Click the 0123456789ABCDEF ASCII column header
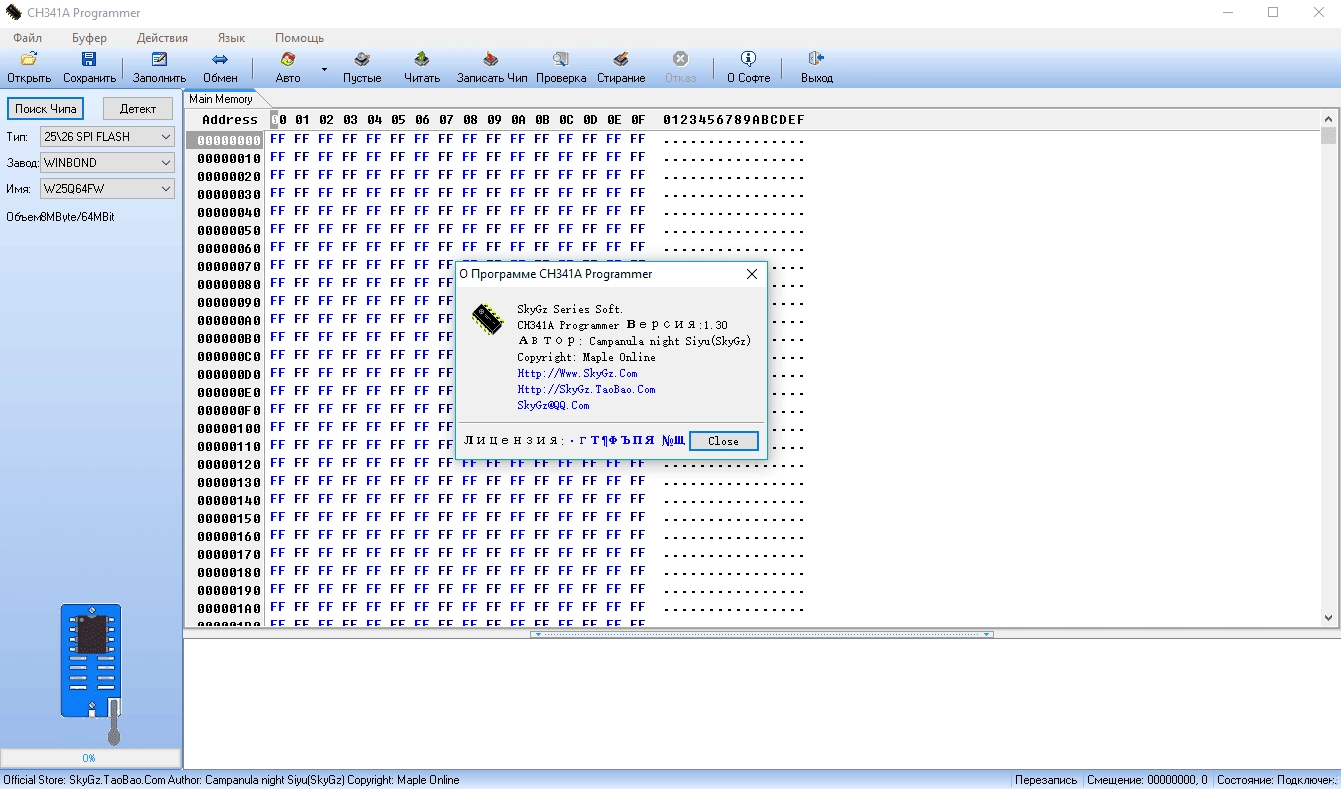The height and width of the screenshot is (789, 1341). [x=733, y=120]
